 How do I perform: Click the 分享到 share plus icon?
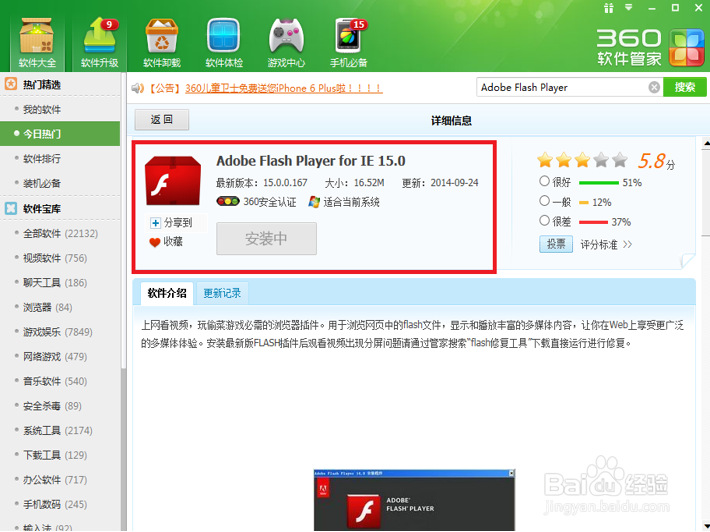coord(155,223)
